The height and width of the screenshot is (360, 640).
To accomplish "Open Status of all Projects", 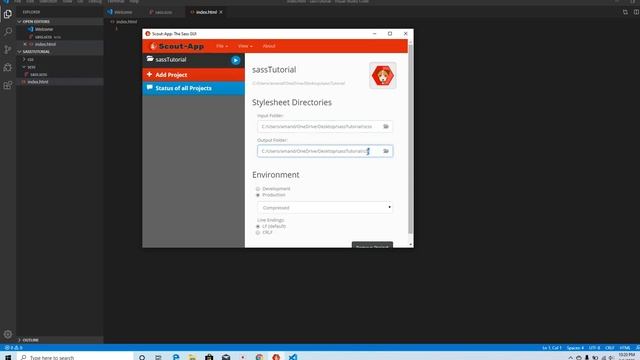I will coord(193,88).
